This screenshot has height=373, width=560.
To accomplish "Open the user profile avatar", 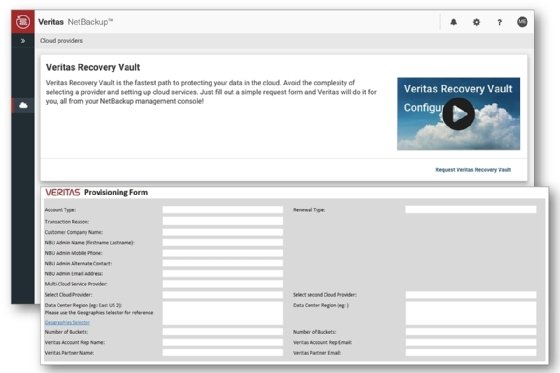I will click(522, 22).
